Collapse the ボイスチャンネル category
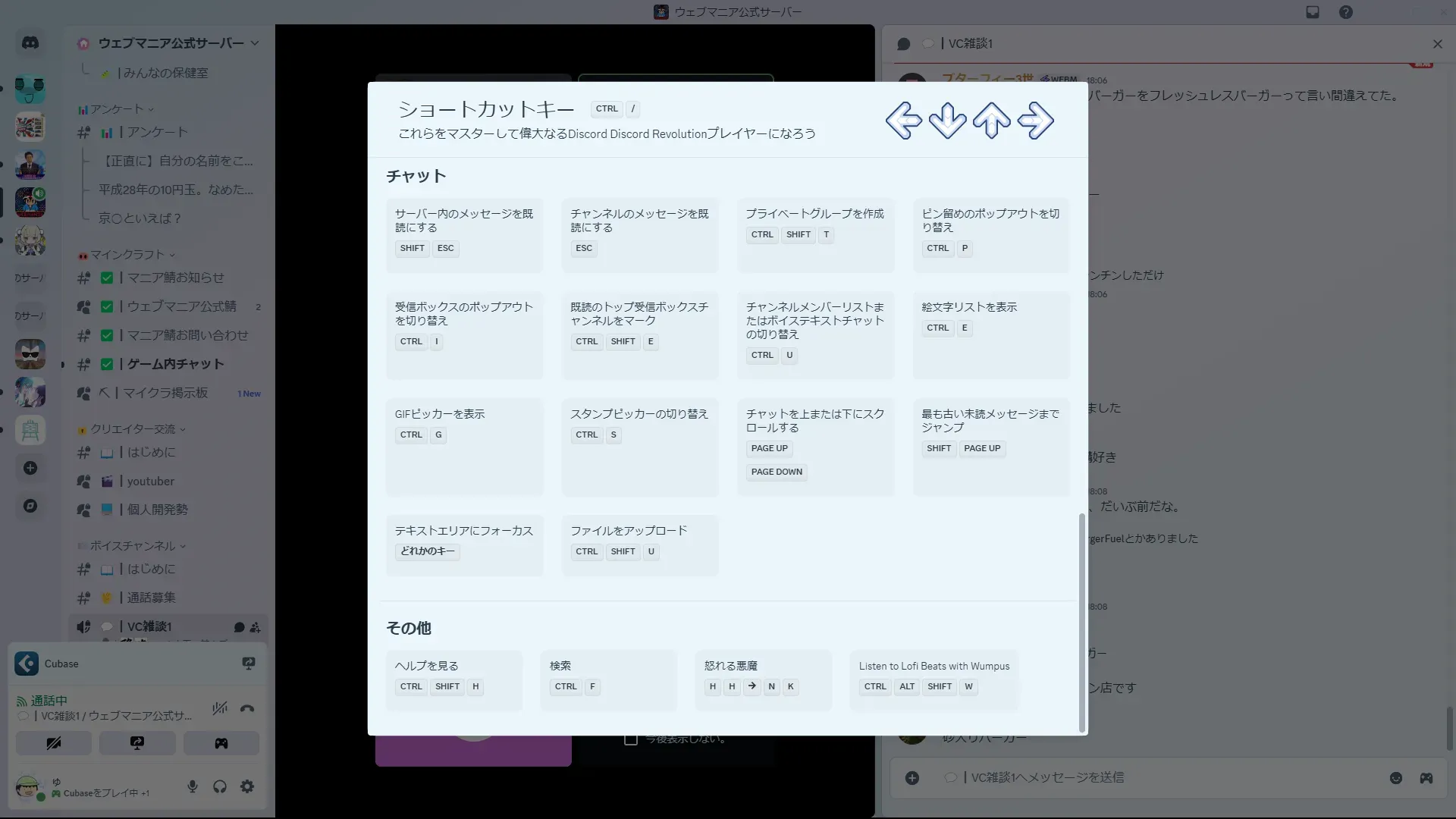This screenshot has width=1456, height=819. click(x=133, y=546)
